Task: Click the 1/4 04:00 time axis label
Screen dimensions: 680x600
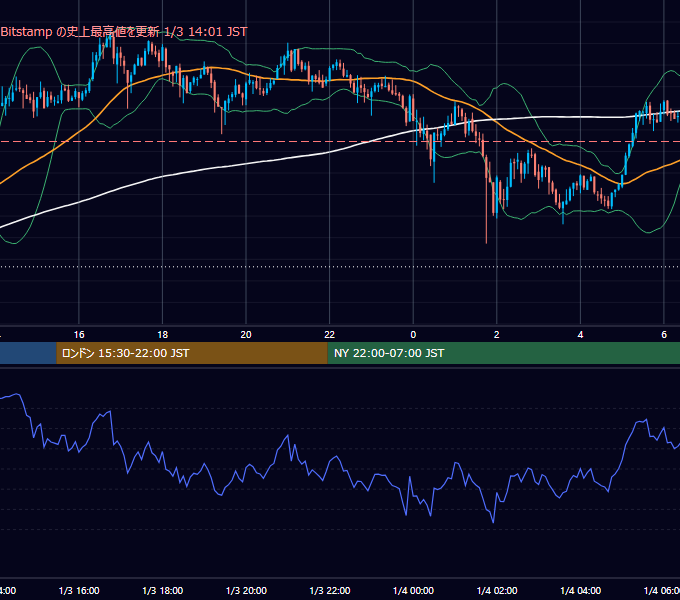Action: 581,590
